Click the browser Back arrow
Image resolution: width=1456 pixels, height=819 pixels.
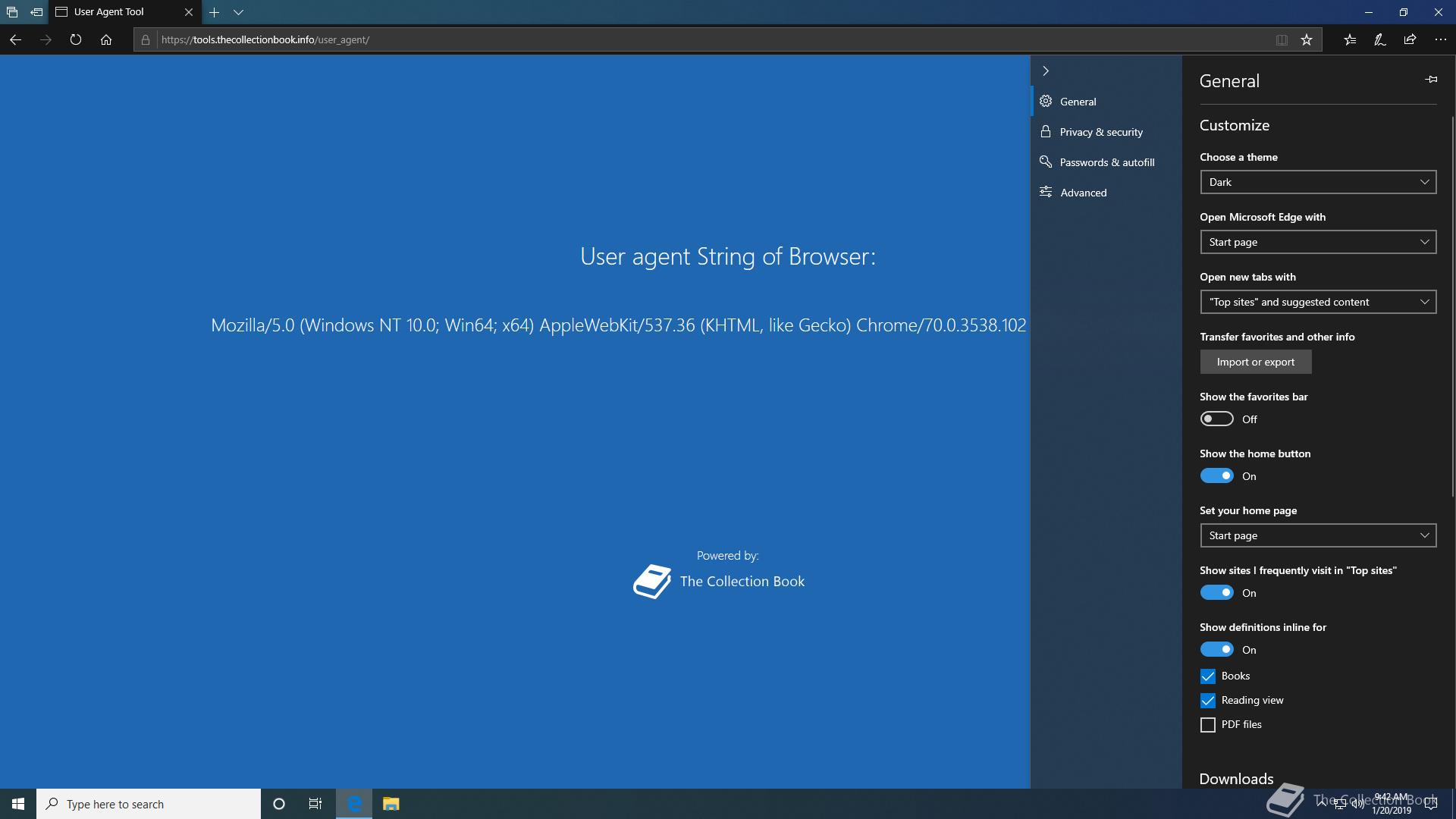coord(15,39)
